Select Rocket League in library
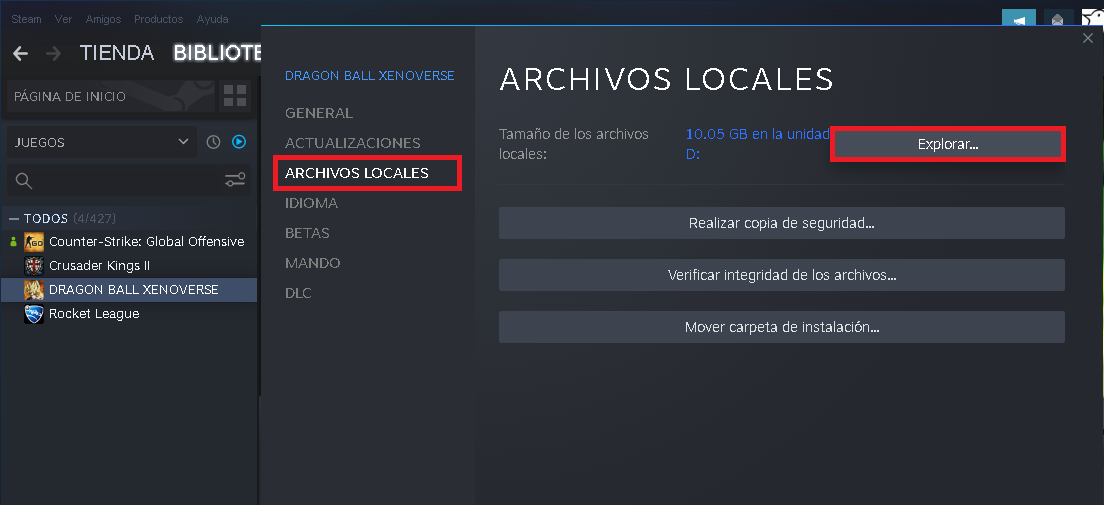This screenshot has width=1104, height=505. point(94,313)
